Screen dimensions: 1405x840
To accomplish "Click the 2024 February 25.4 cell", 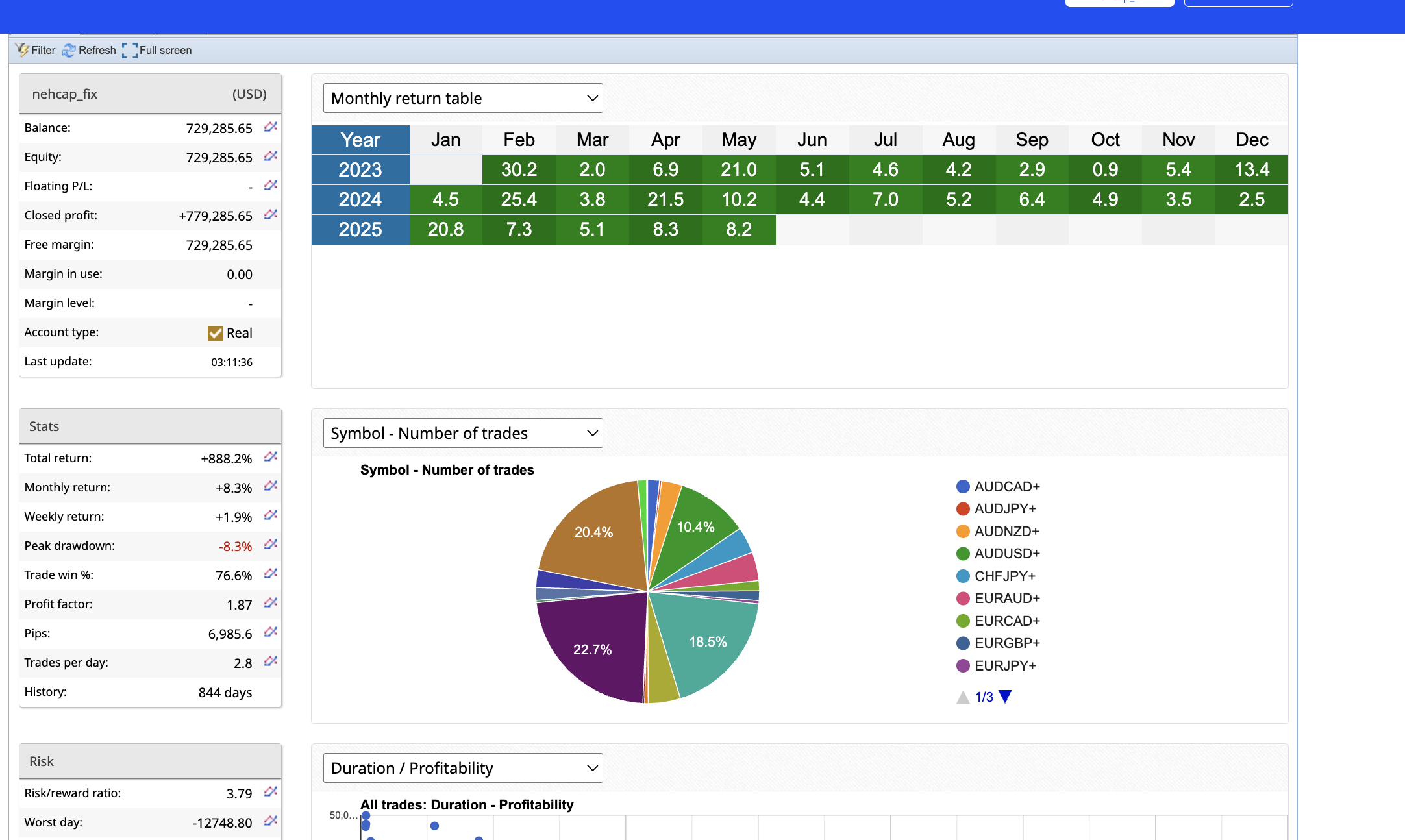I will 519,199.
